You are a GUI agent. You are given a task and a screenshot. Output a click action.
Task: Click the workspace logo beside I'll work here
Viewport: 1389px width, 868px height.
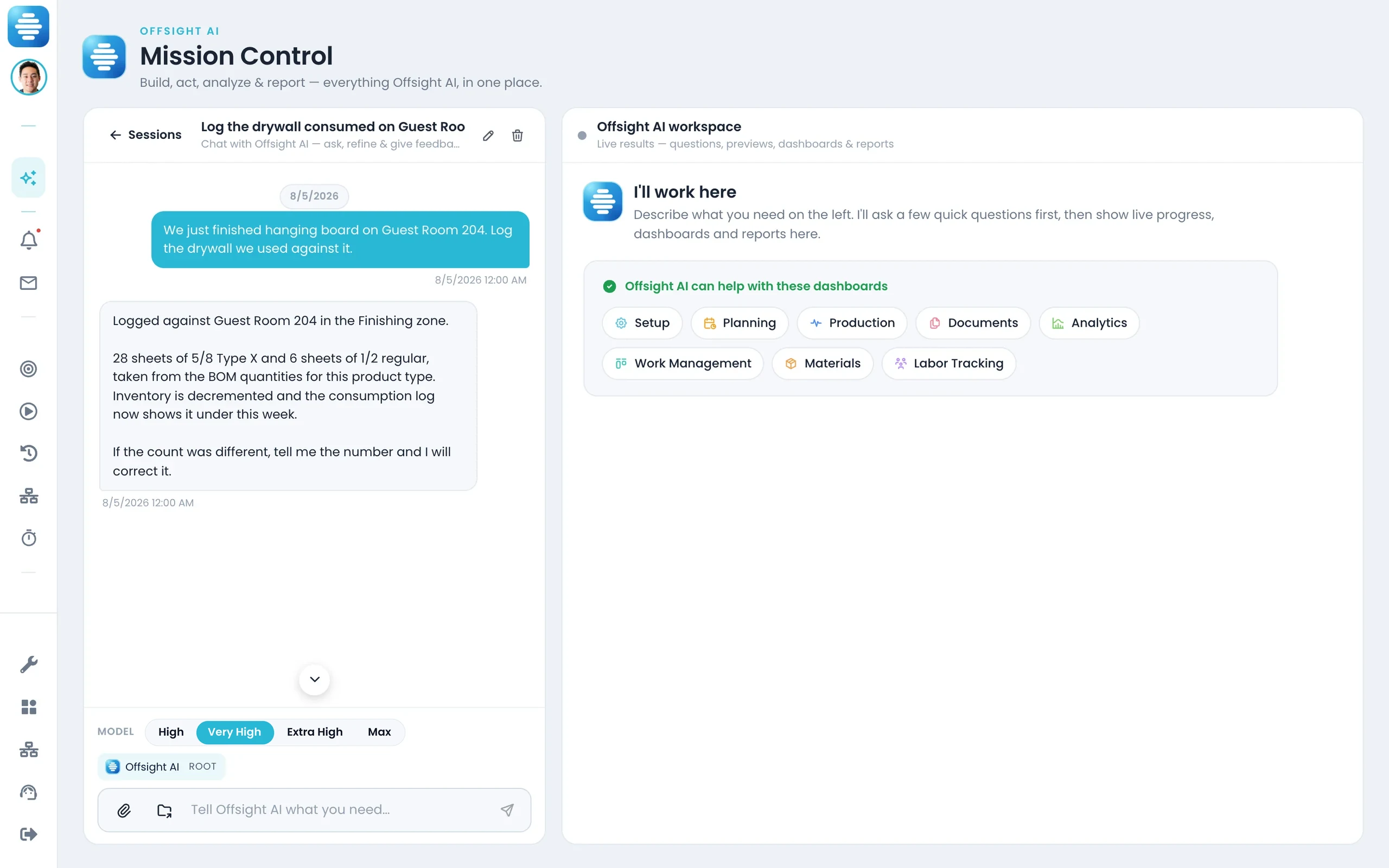(x=603, y=201)
